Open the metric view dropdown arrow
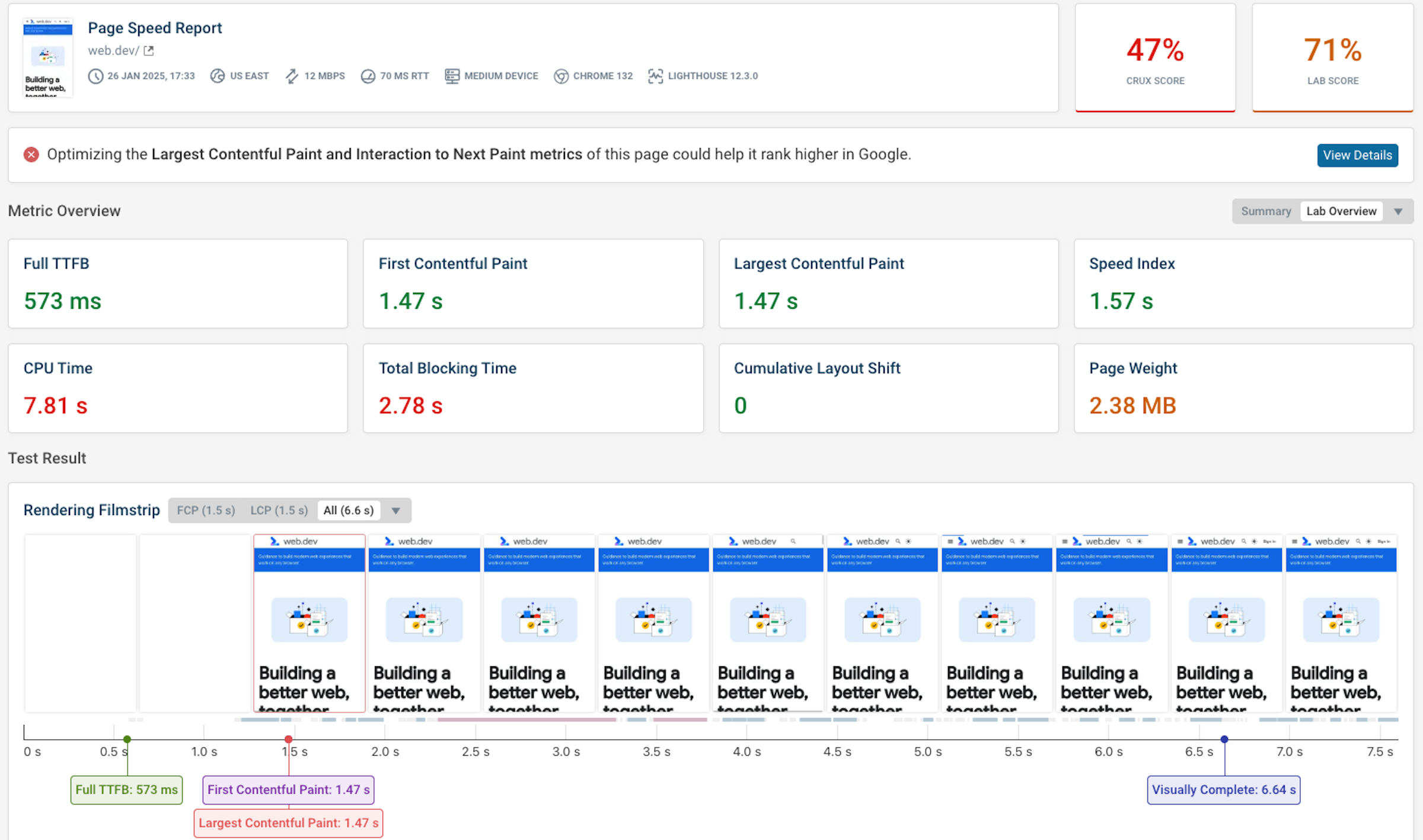The height and width of the screenshot is (840, 1423). tap(1399, 211)
